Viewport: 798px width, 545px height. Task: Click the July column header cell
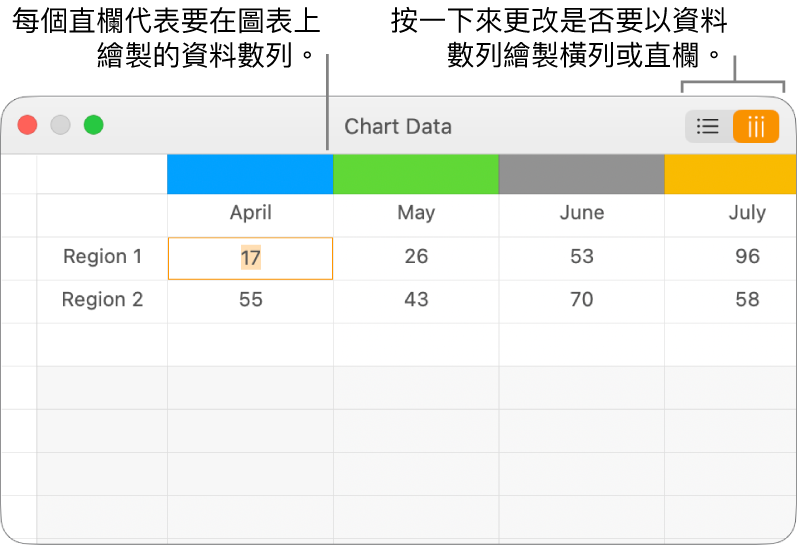click(x=746, y=213)
